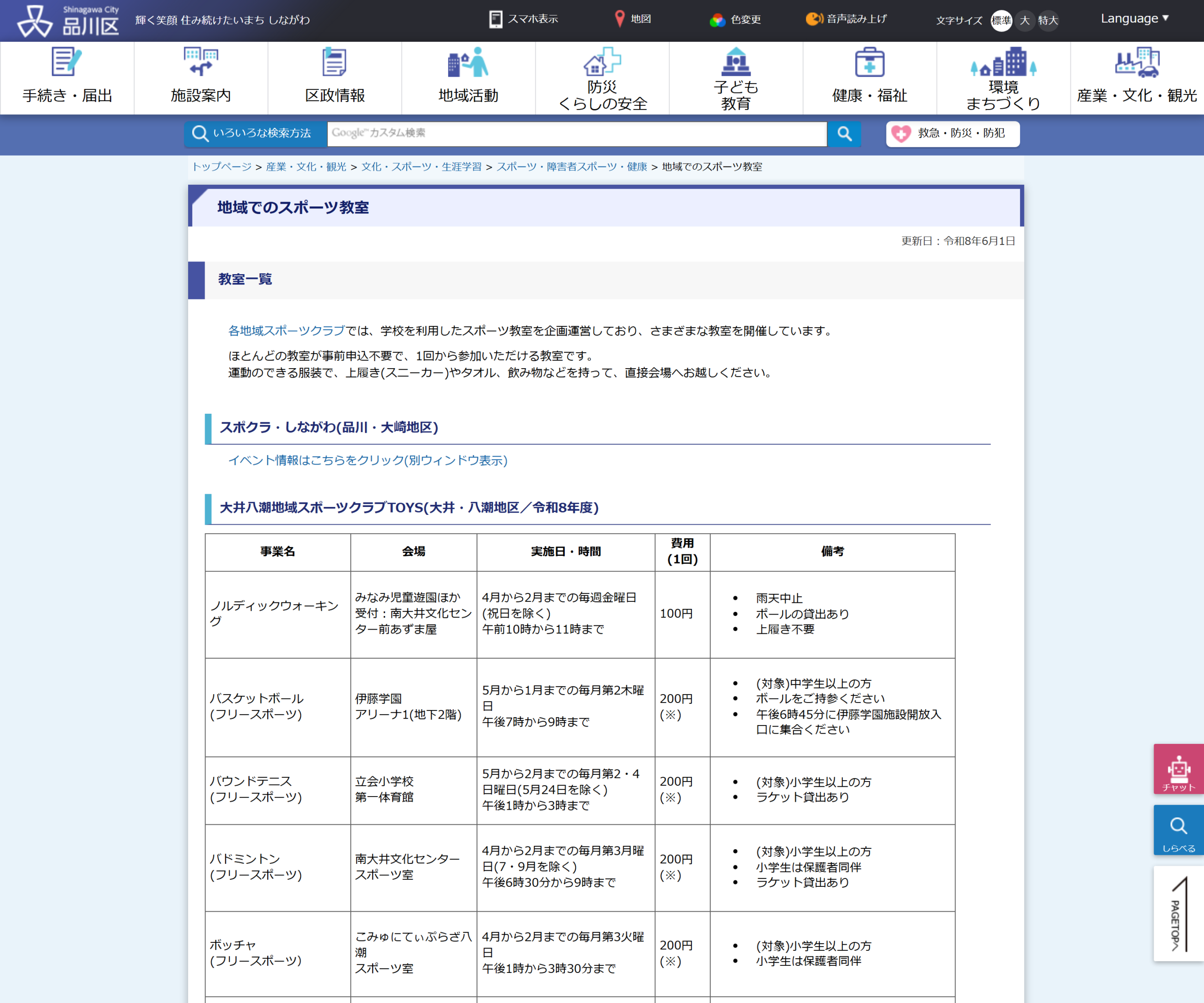1204x1003 pixels.
Task: Open the チャット robot widget
Action: (x=1178, y=768)
